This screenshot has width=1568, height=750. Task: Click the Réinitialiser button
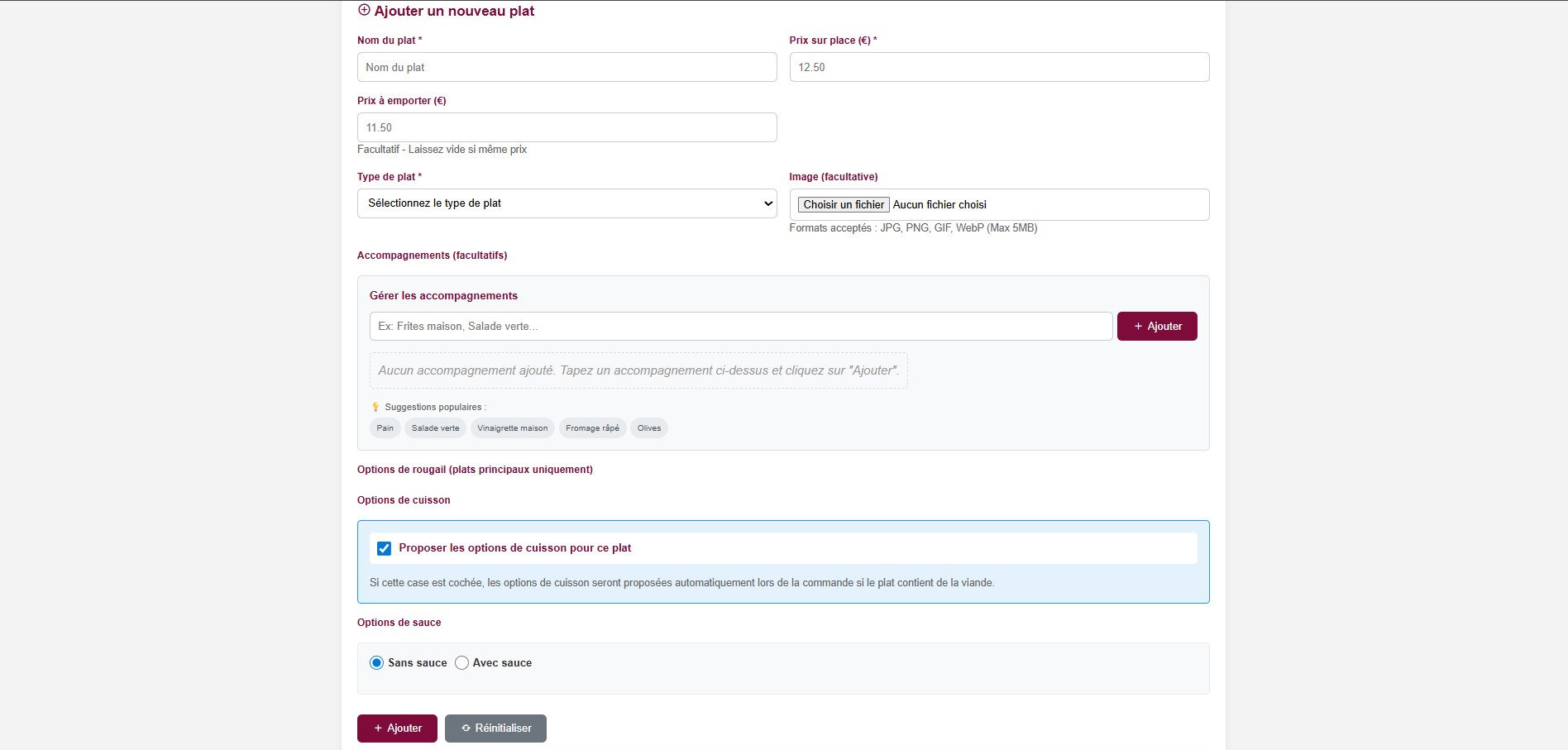point(495,729)
